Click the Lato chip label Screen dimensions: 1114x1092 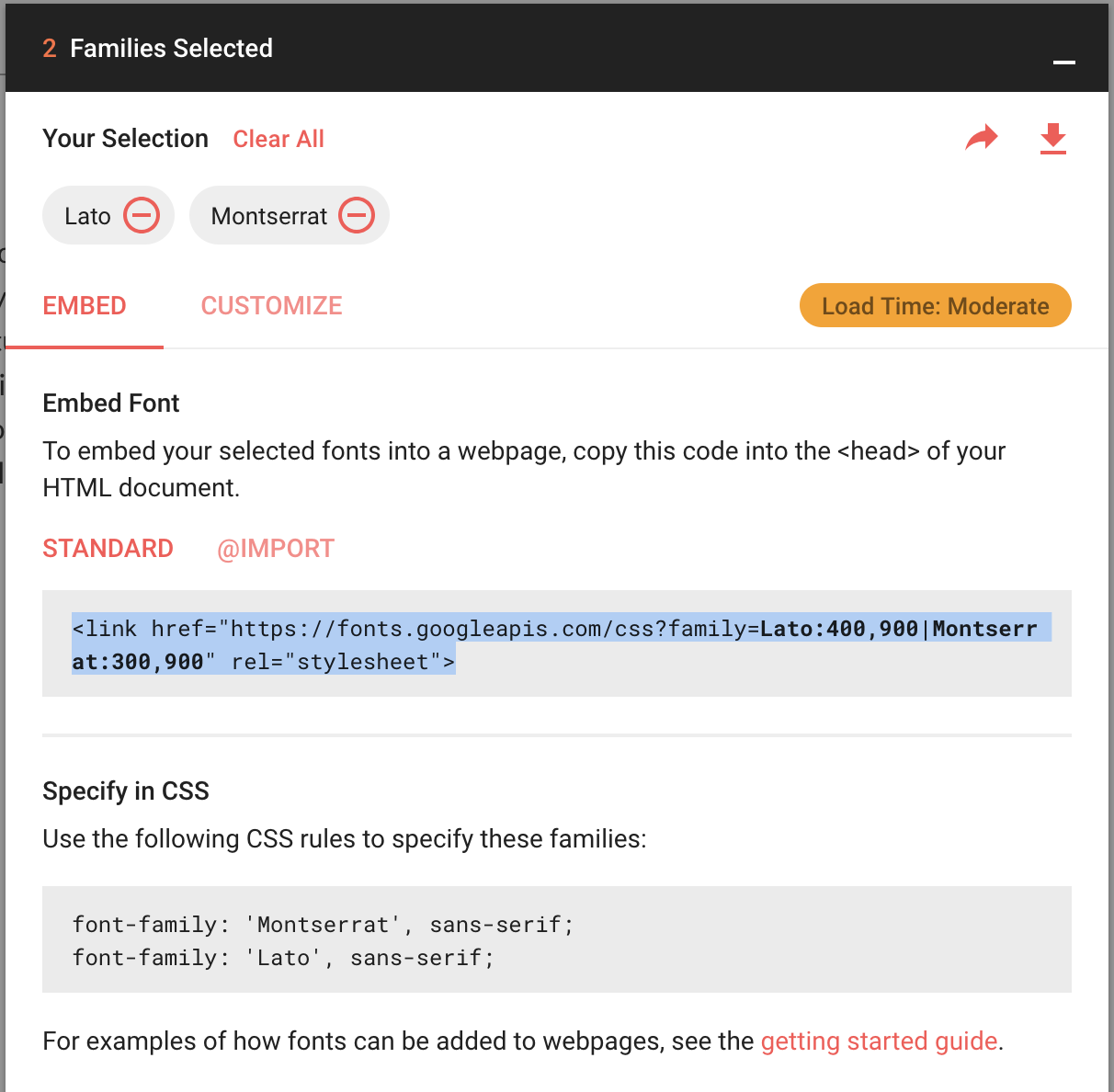click(x=87, y=217)
